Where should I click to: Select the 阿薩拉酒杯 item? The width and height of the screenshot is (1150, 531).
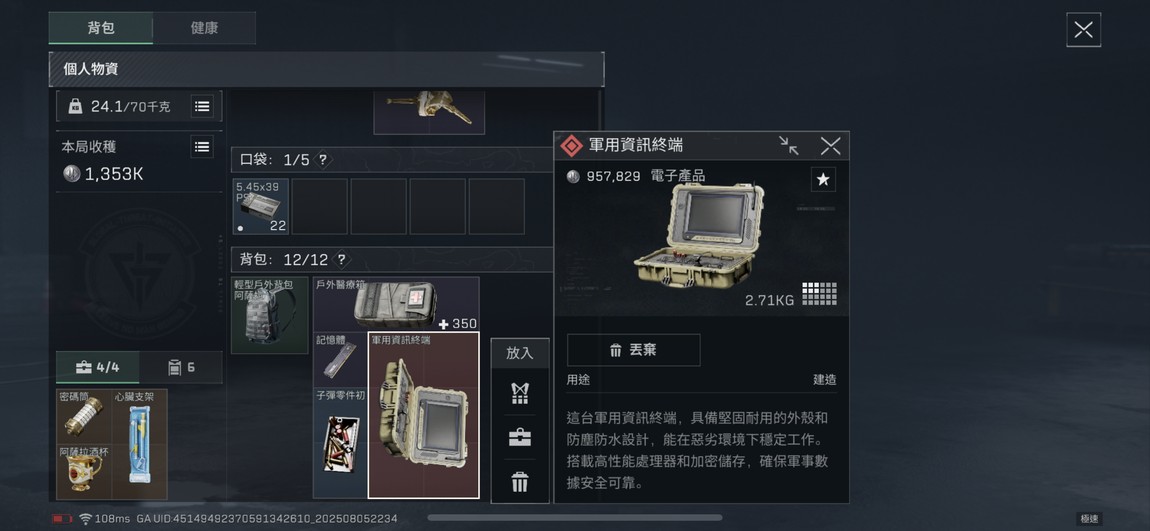tap(84, 472)
